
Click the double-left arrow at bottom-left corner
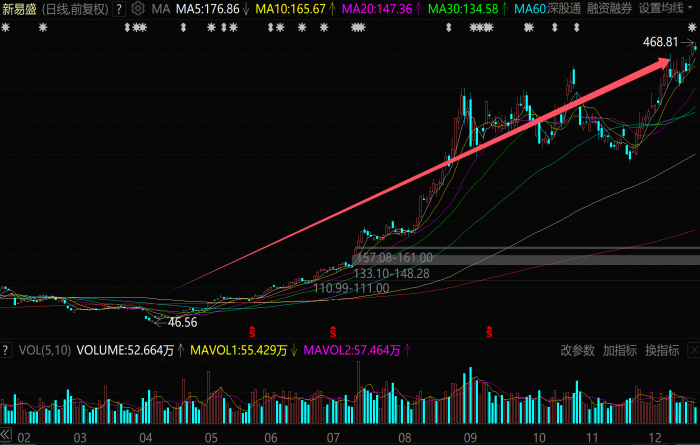click(7, 436)
